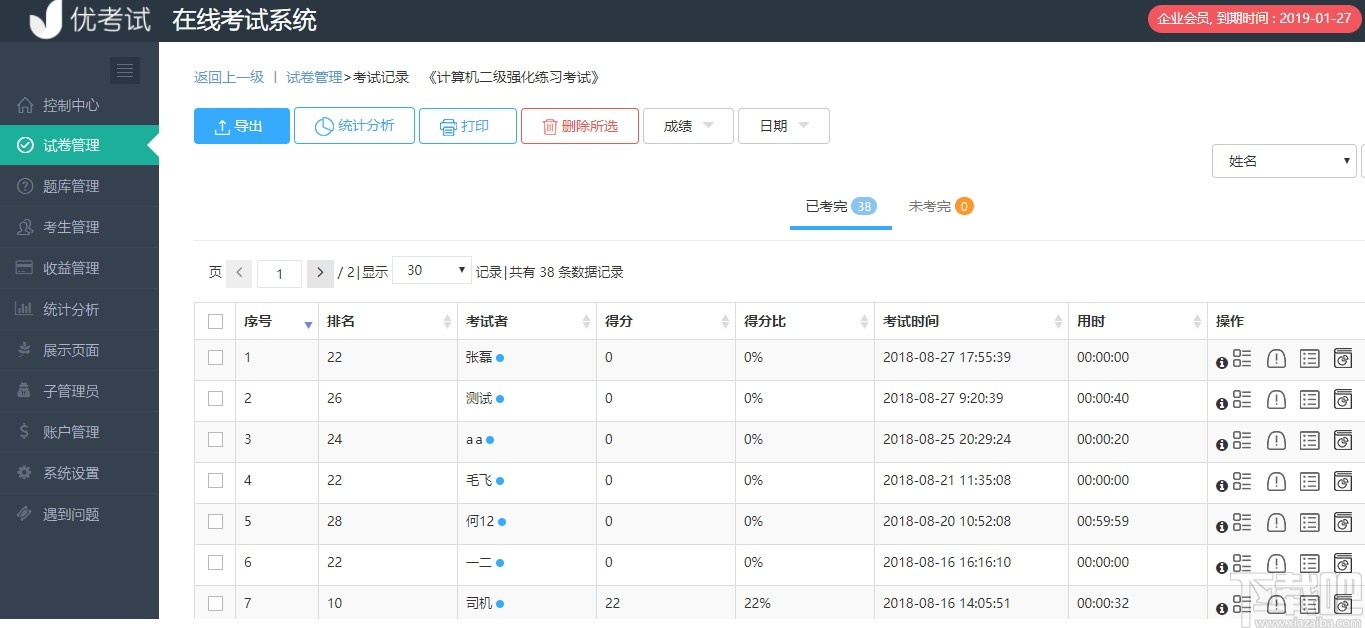Click the 打印 print button
The image size is (1365, 628).
468,126
